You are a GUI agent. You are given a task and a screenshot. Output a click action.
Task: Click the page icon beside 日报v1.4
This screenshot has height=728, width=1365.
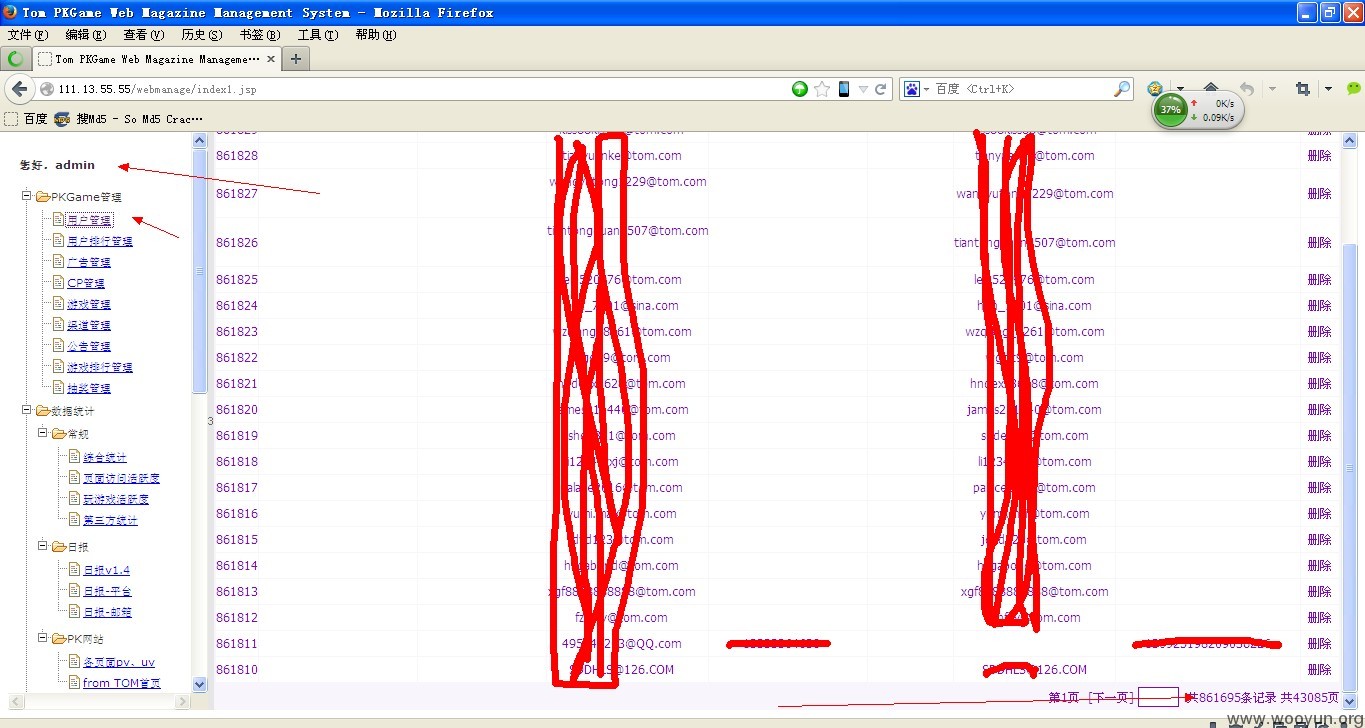pyautogui.click(x=74, y=569)
